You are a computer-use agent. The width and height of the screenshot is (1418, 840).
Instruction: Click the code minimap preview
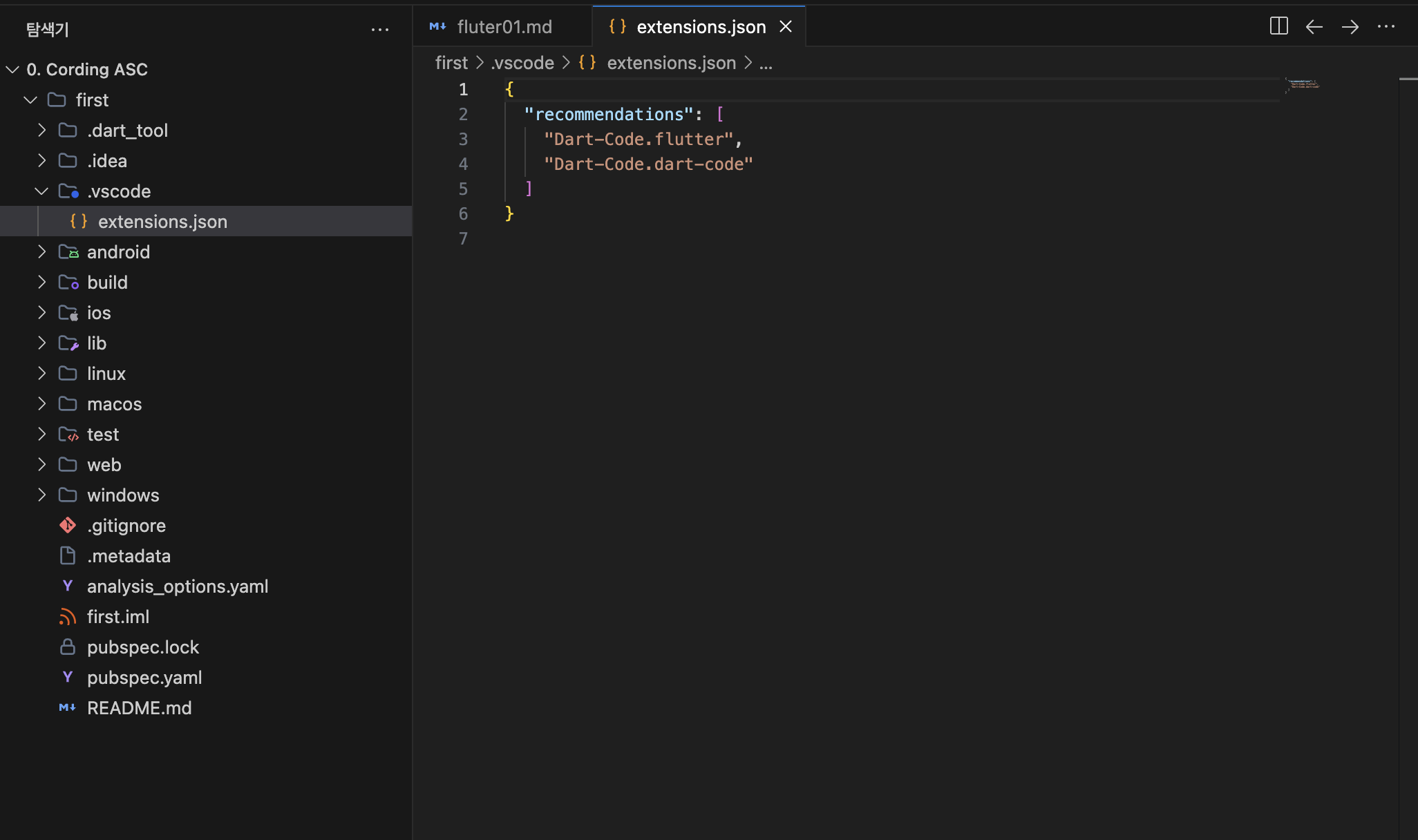(x=1303, y=84)
